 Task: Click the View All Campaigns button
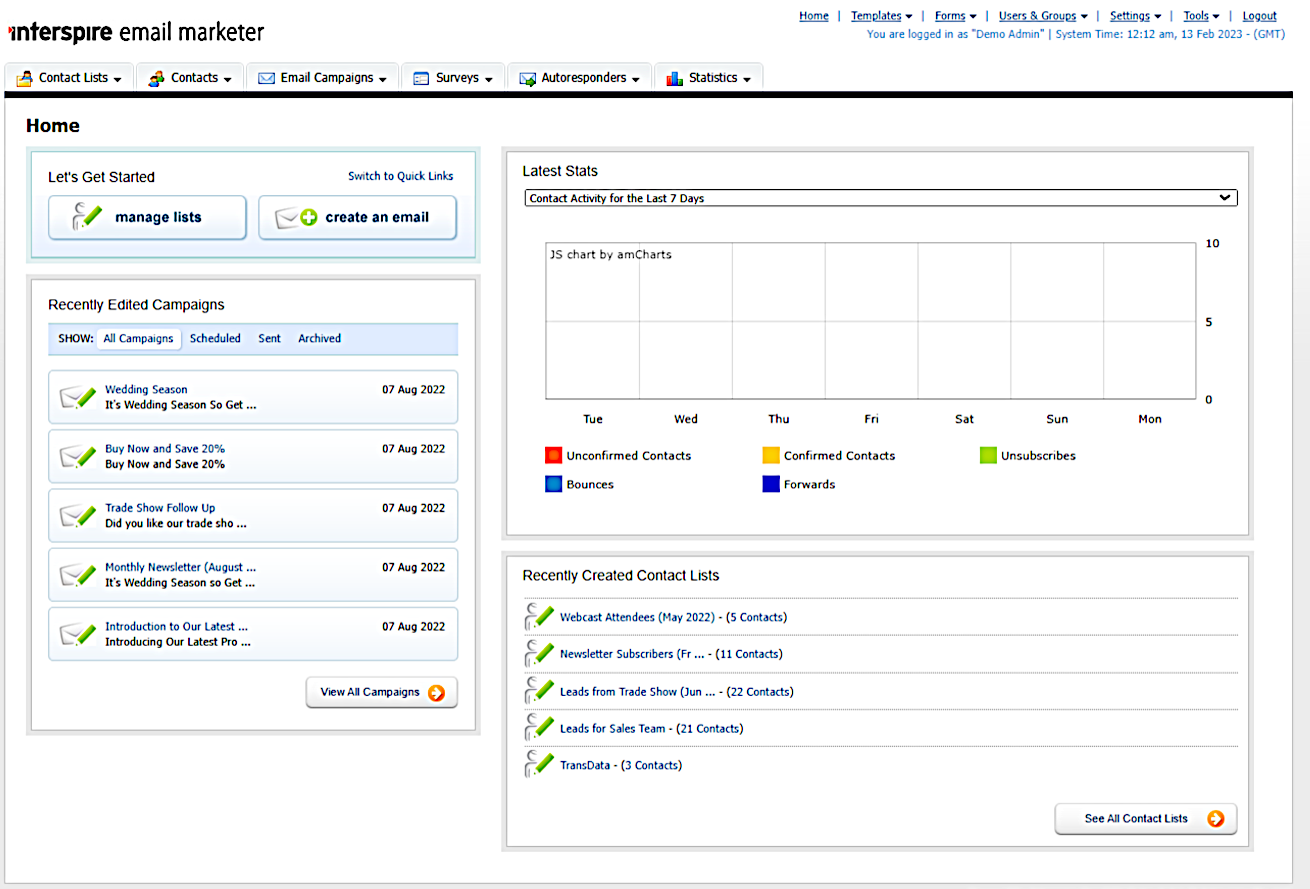pyautogui.click(x=381, y=692)
